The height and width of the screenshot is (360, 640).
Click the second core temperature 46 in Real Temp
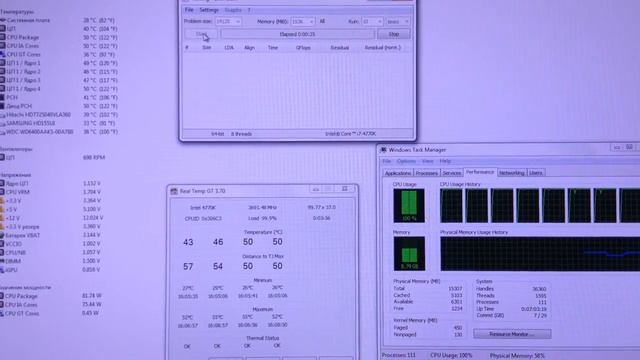pyautogui.click(x=218, y=242)
